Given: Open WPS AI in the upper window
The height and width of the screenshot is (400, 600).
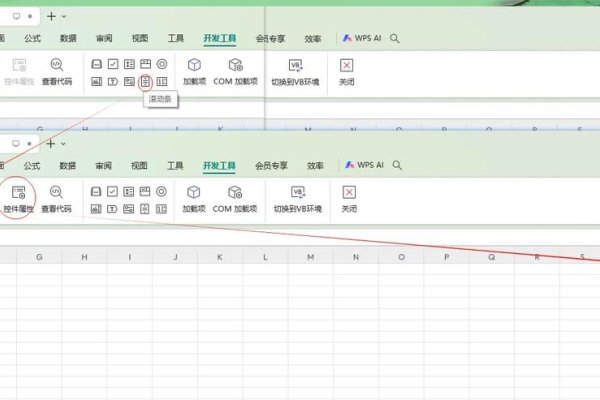Looking at the screenshot, I should 362,38.
